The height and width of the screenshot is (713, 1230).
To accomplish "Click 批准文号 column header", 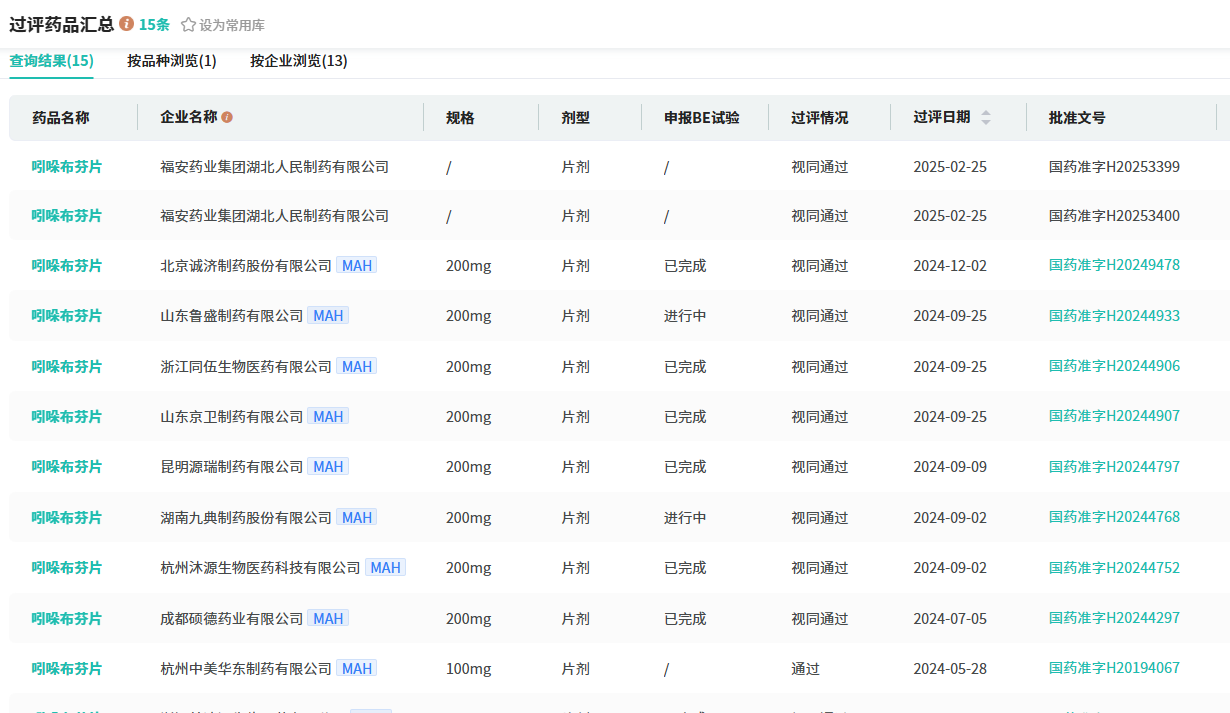I will pos(1077,118).
